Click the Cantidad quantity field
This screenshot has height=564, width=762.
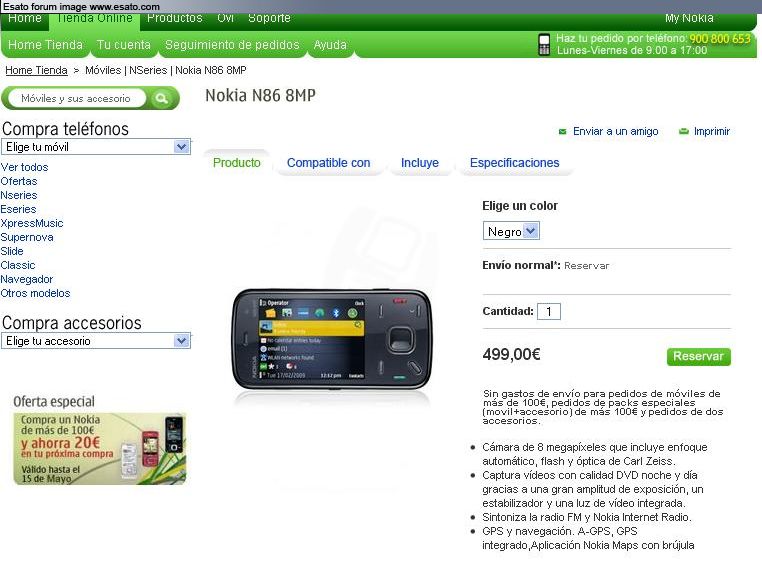pos(549,311)
